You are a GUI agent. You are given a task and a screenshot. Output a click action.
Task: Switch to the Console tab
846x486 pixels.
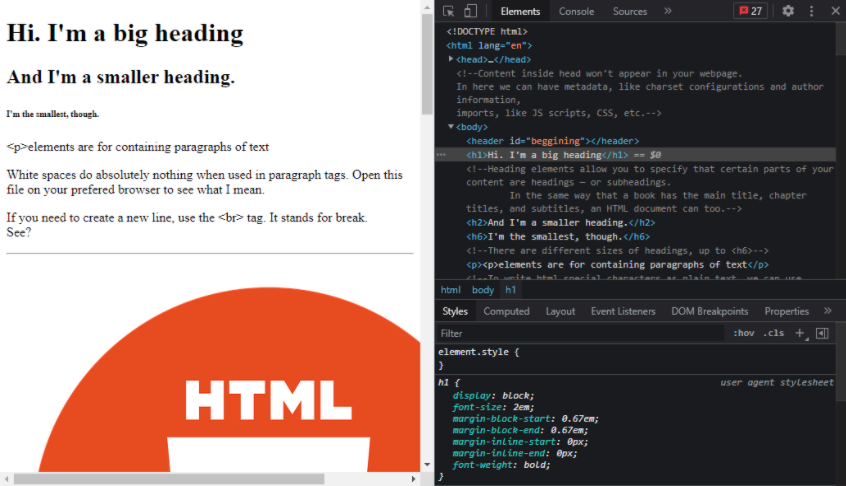[576, 11]
